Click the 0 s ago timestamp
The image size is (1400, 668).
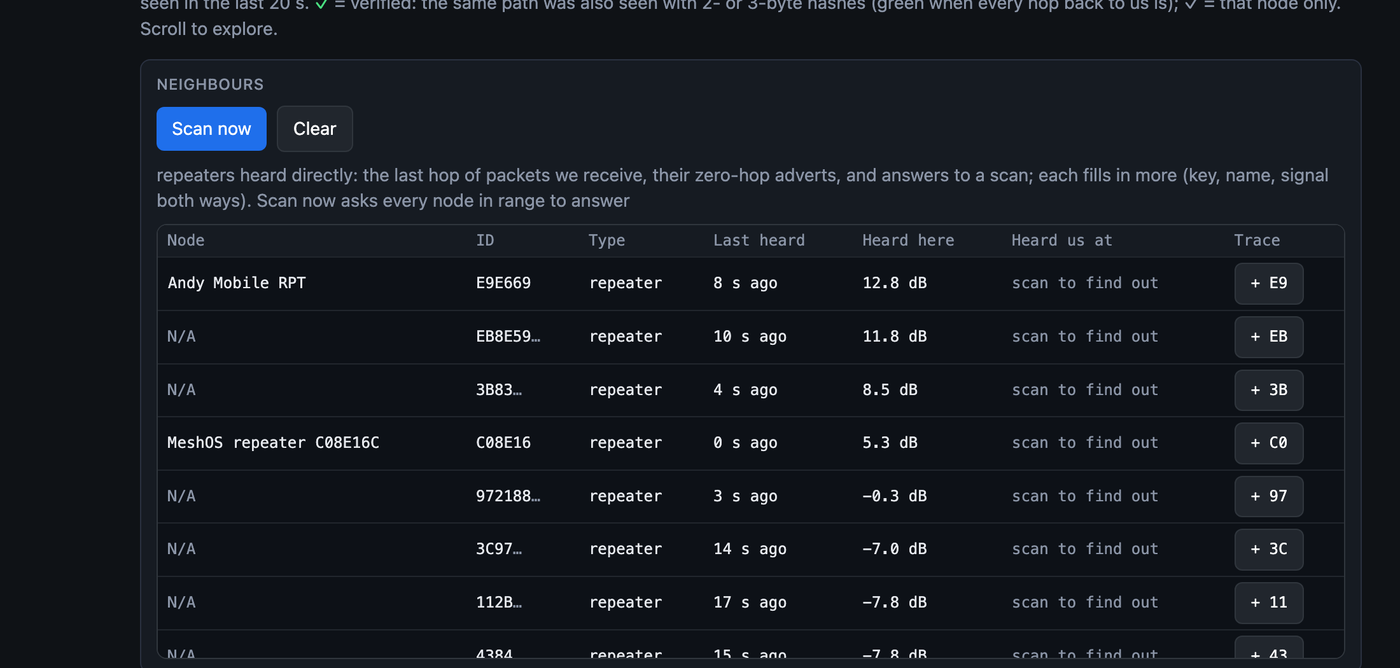point(745,443)
